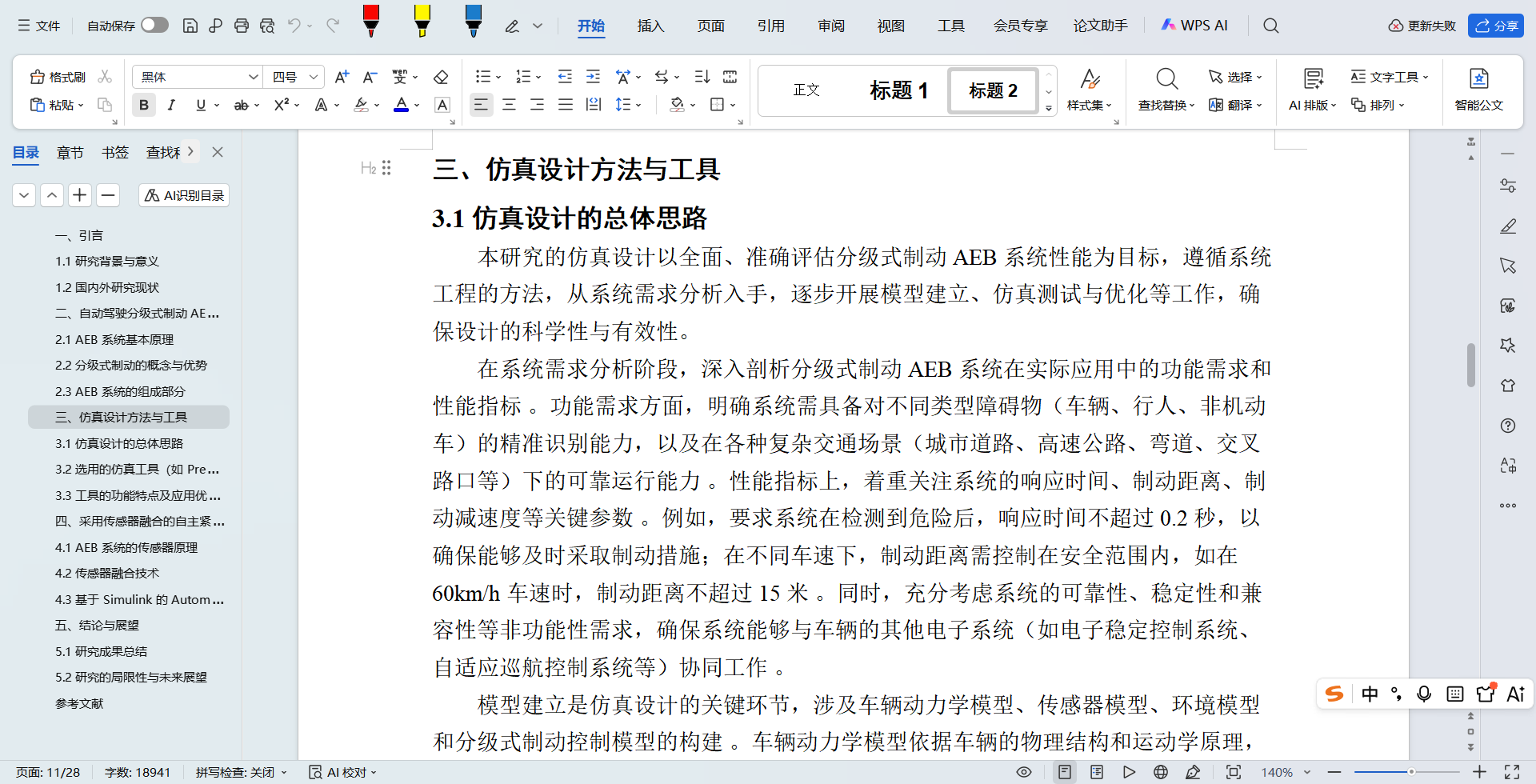Switch to the 章节 navigation tab
Viewport: 1536px width, 784px height.
click(x=70, y=152)
